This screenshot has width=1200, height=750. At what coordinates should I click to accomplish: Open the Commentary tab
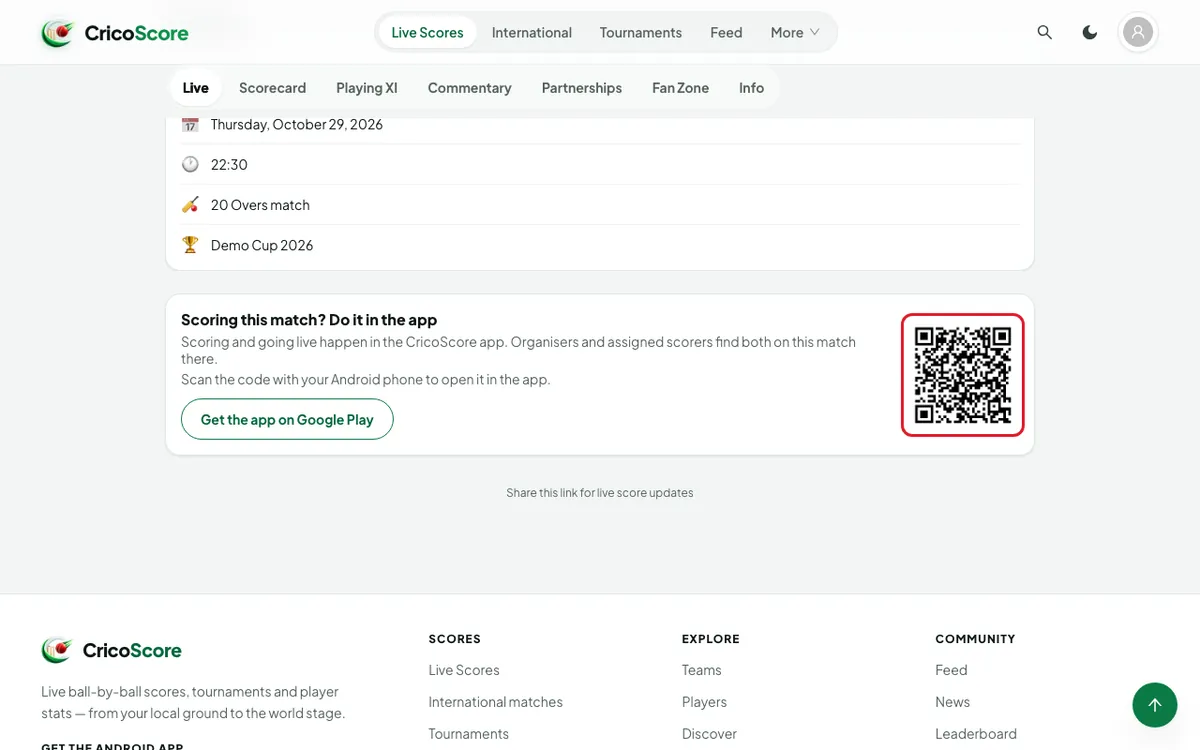469,88
